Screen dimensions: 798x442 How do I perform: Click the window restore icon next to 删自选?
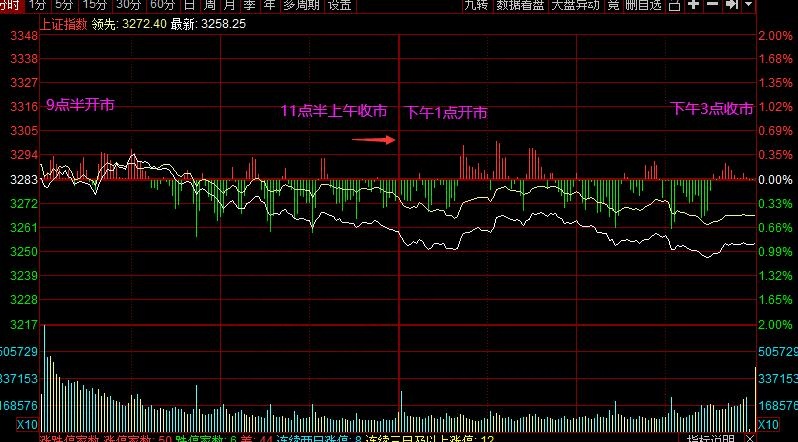(x=673, y=6)
